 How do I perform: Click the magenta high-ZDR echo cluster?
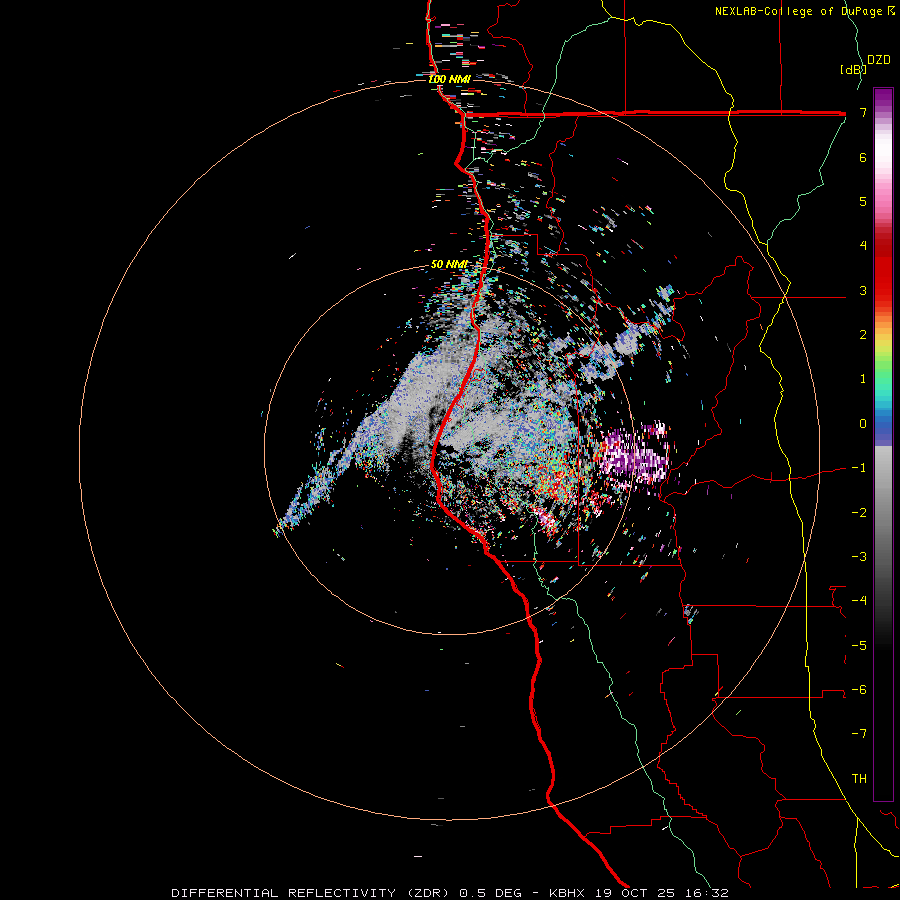click(637, 456)
